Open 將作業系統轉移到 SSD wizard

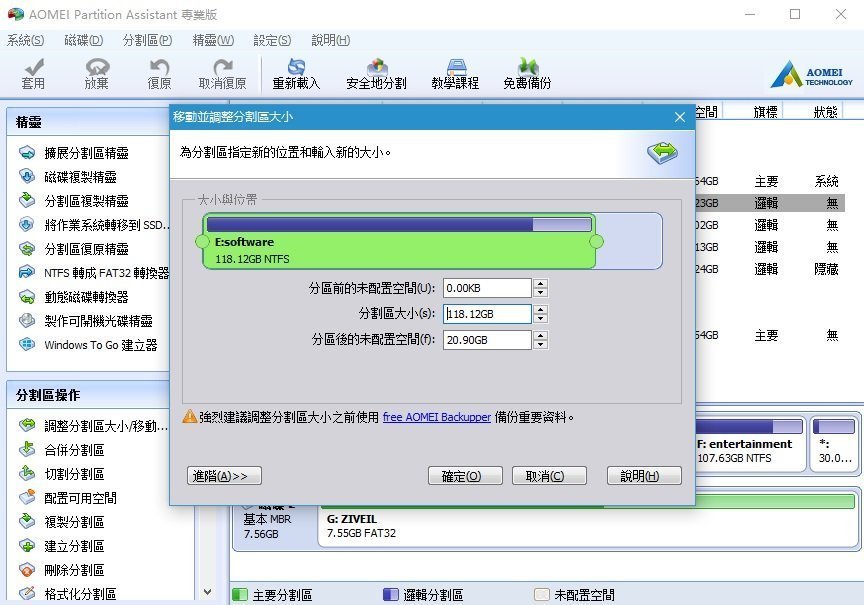[106, 225]
